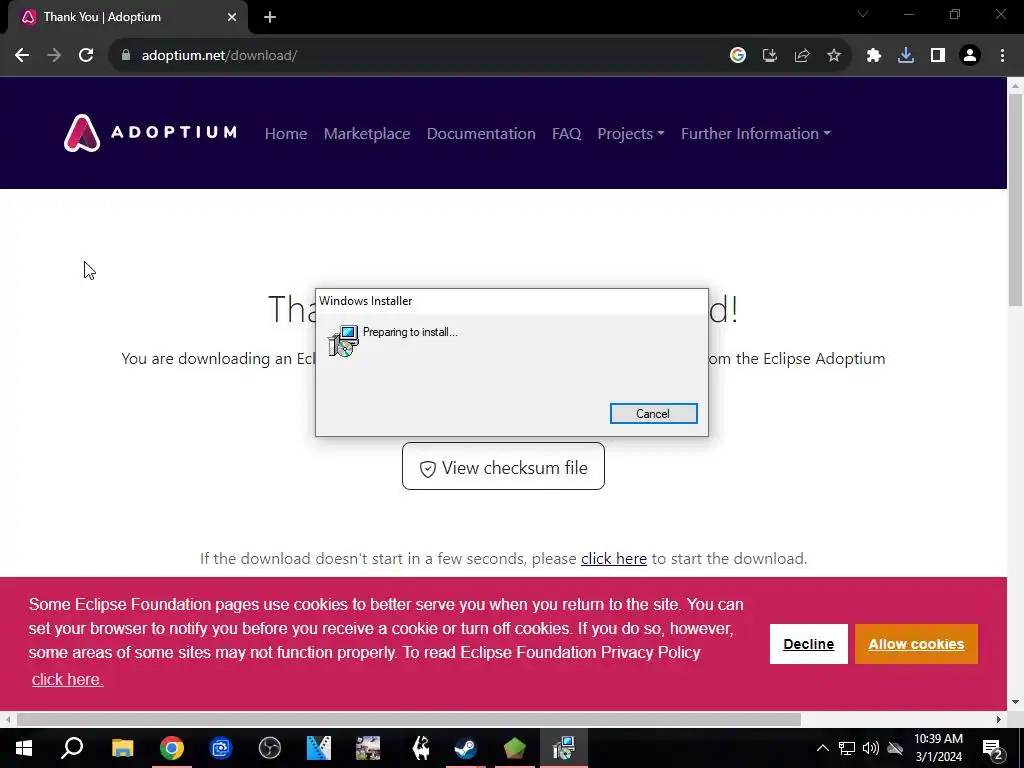Screen dimensions: 1024x768
Task: Open the notification center icon
Action: [993, 748]
